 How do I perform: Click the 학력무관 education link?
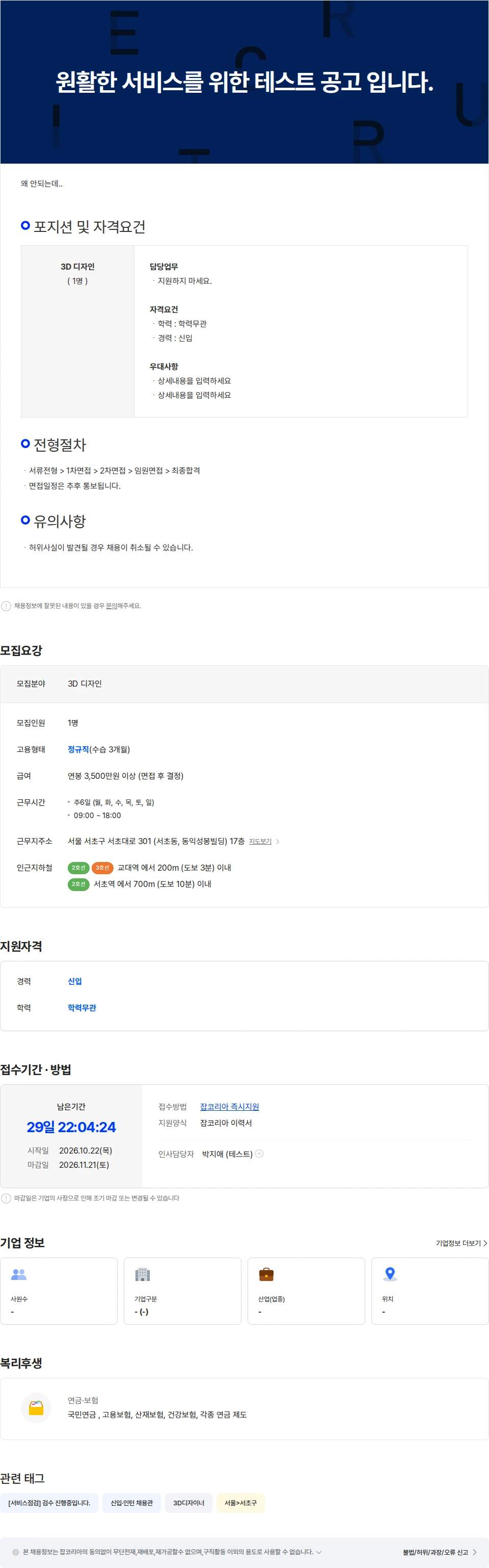[x=82, y=1008]
